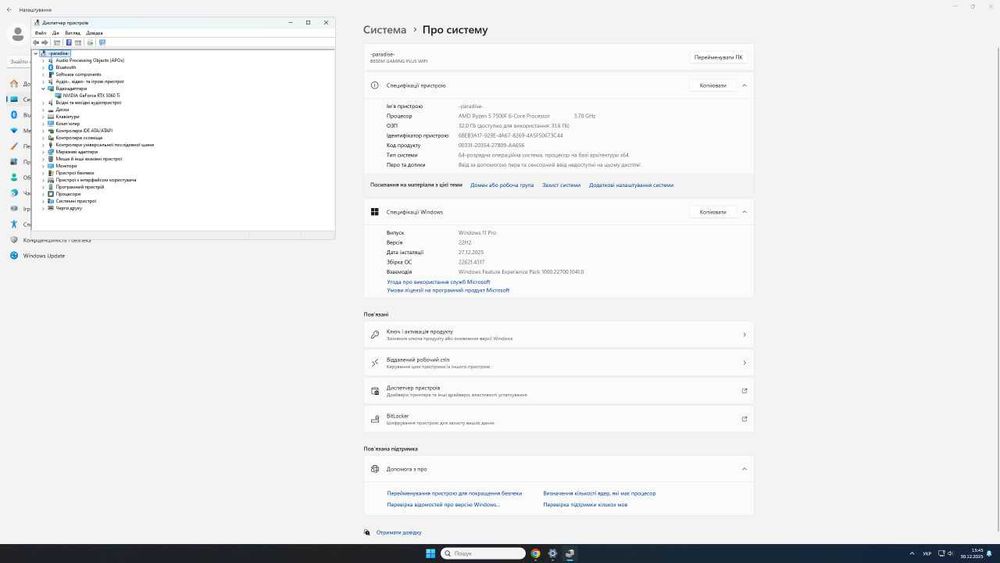This screenshot has height=563, width=1000.
Task: Expand the Диски node
Action: pyautogui.click(x=43, y=110)
